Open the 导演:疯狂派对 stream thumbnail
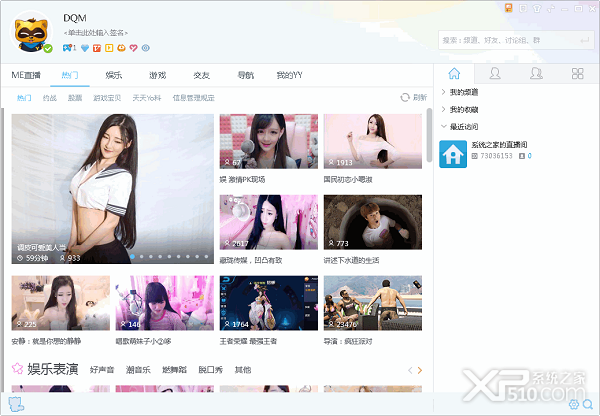Screen dimensions: 600x416 (373, 303)
